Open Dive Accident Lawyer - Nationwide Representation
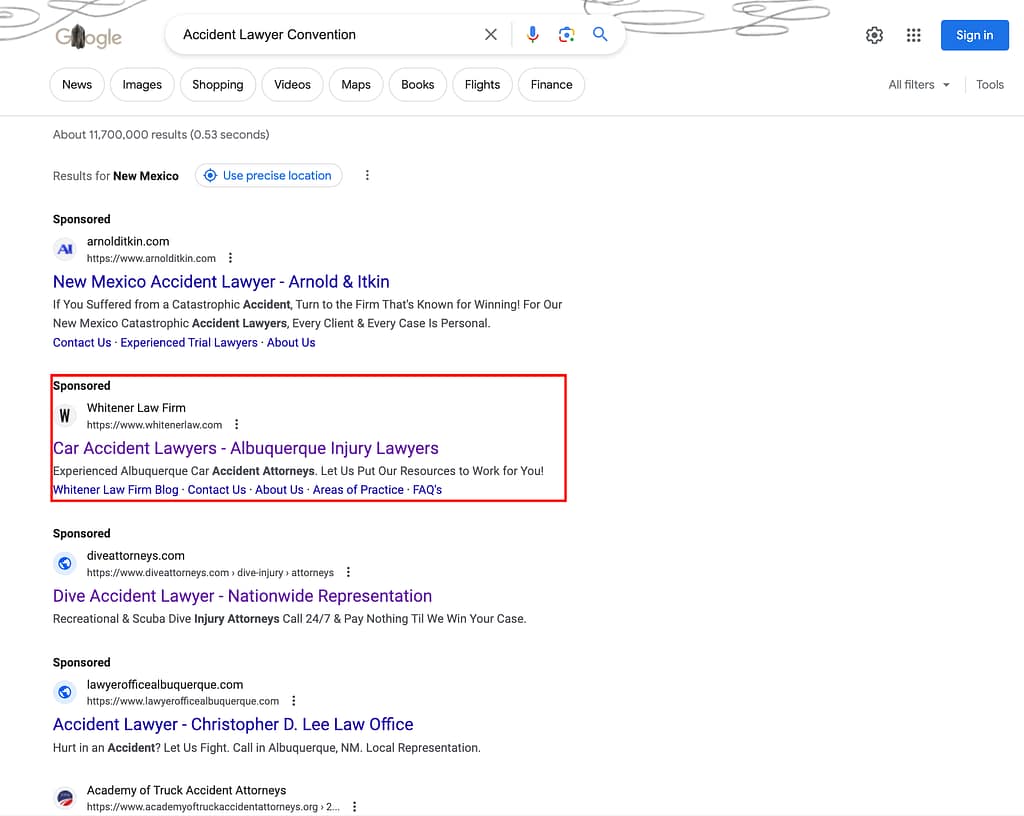 click(242, 596)
